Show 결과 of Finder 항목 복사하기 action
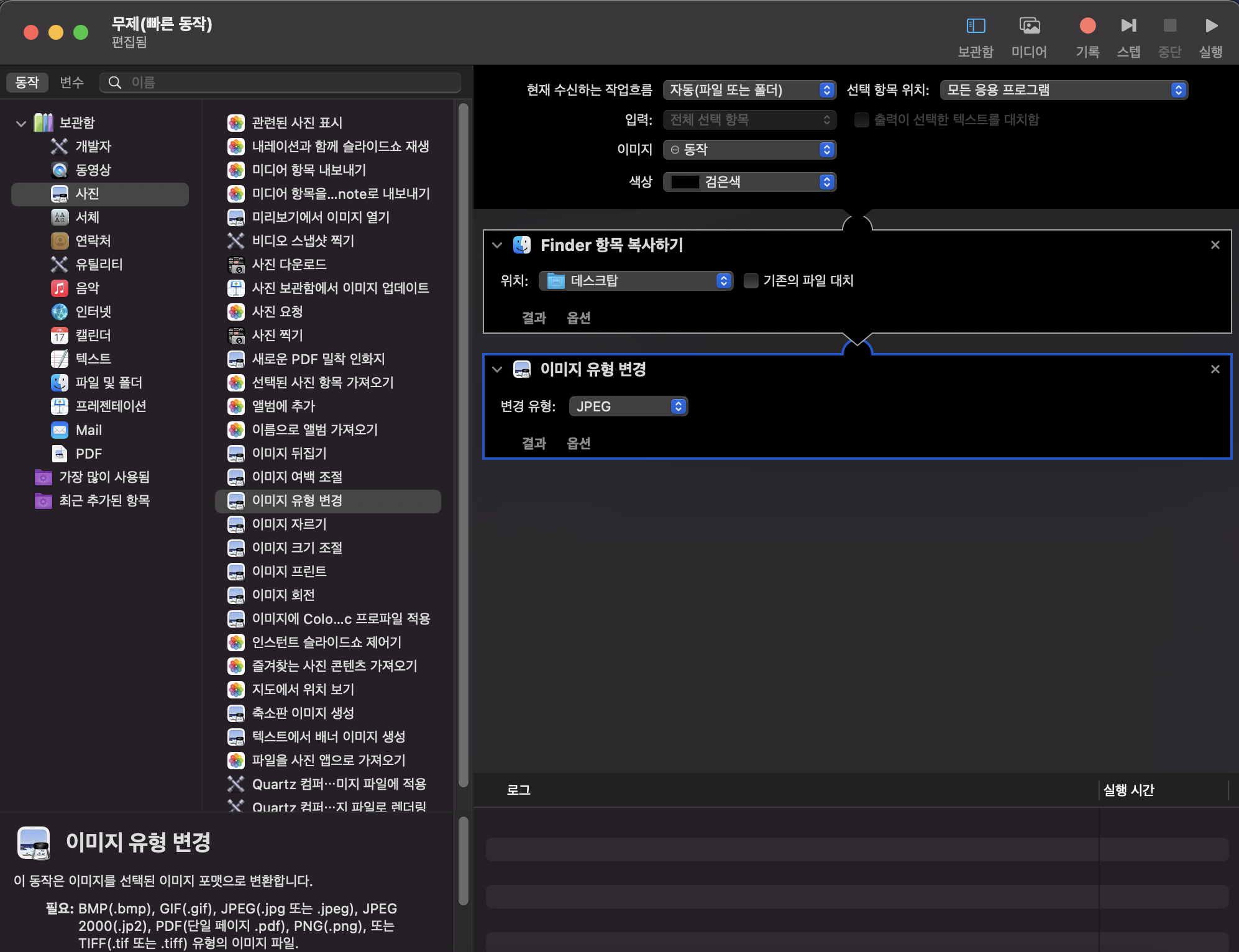 click(x=534, y=318)
